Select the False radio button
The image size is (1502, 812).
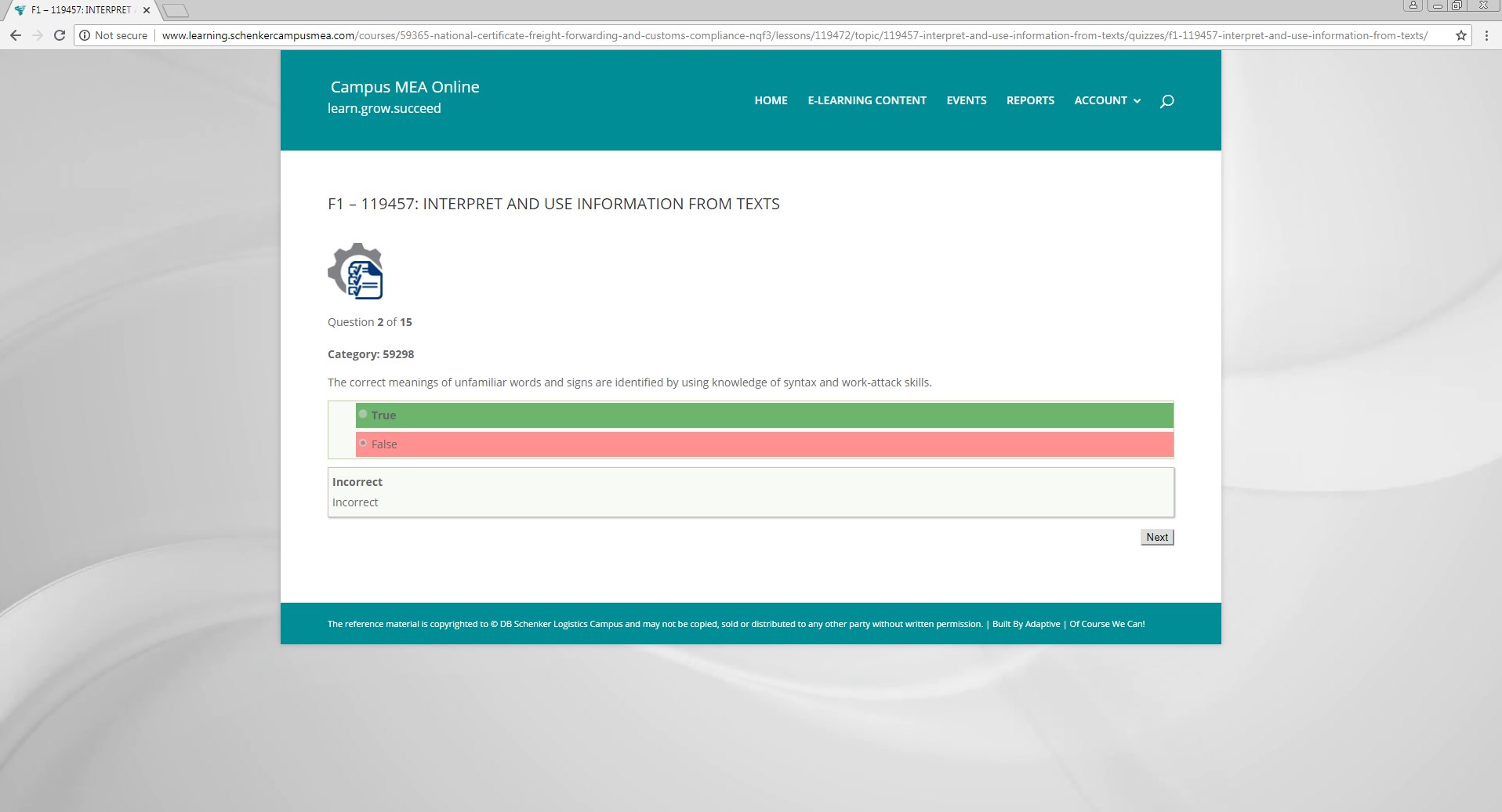click(x=363, y=444)
